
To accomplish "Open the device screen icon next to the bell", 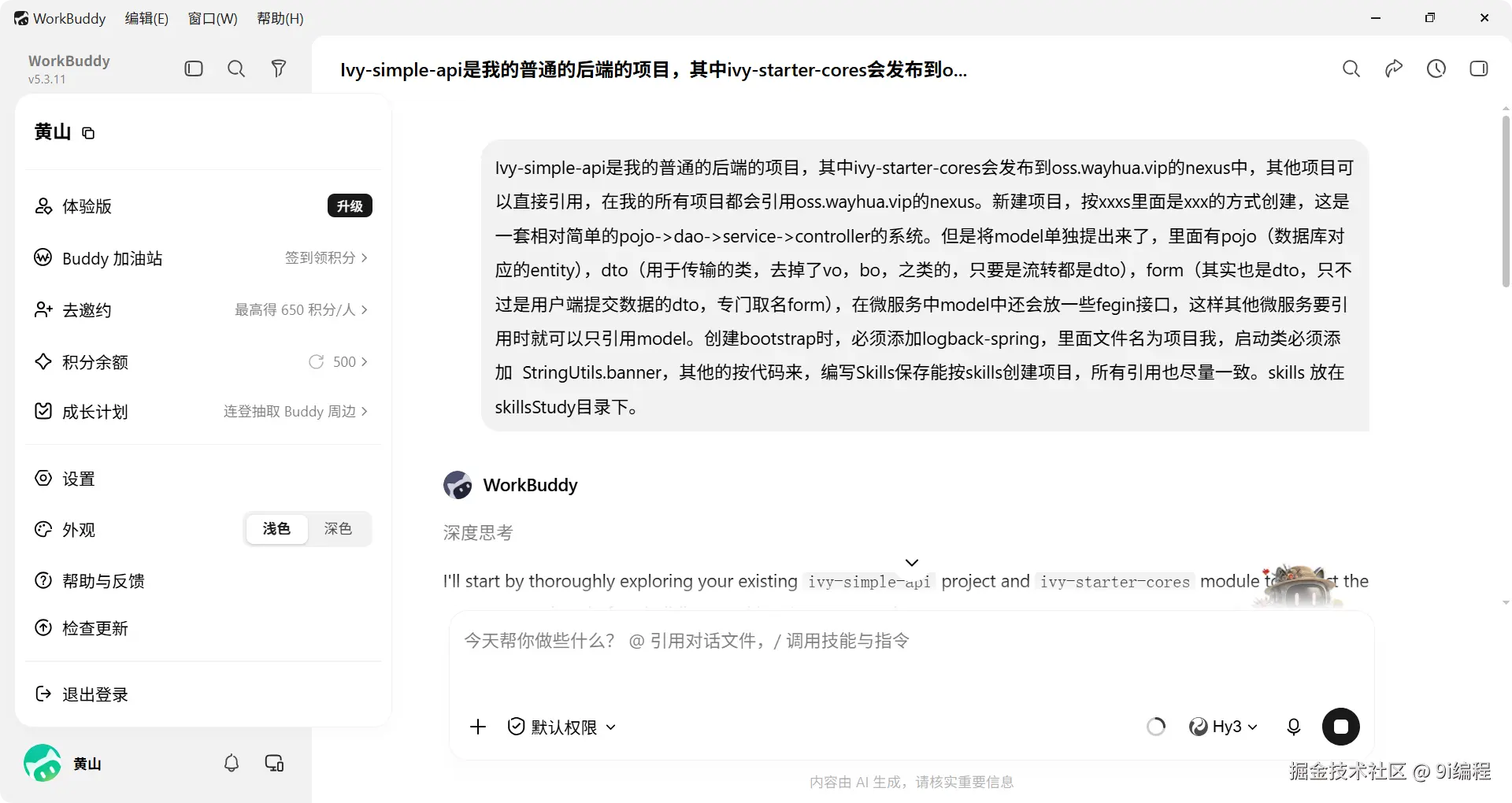I will click(x=275, y=763).
